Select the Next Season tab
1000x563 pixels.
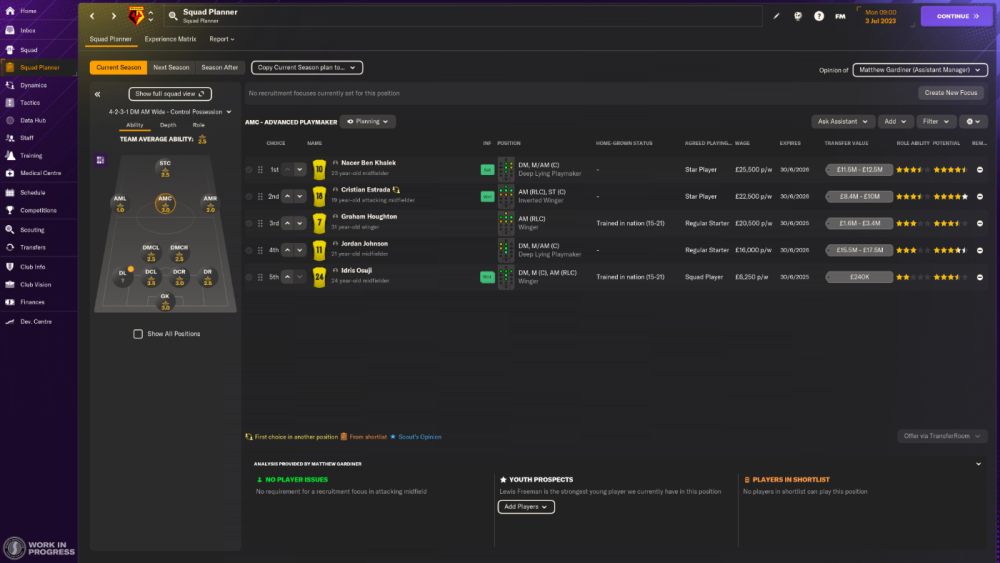tap(171, 68)
